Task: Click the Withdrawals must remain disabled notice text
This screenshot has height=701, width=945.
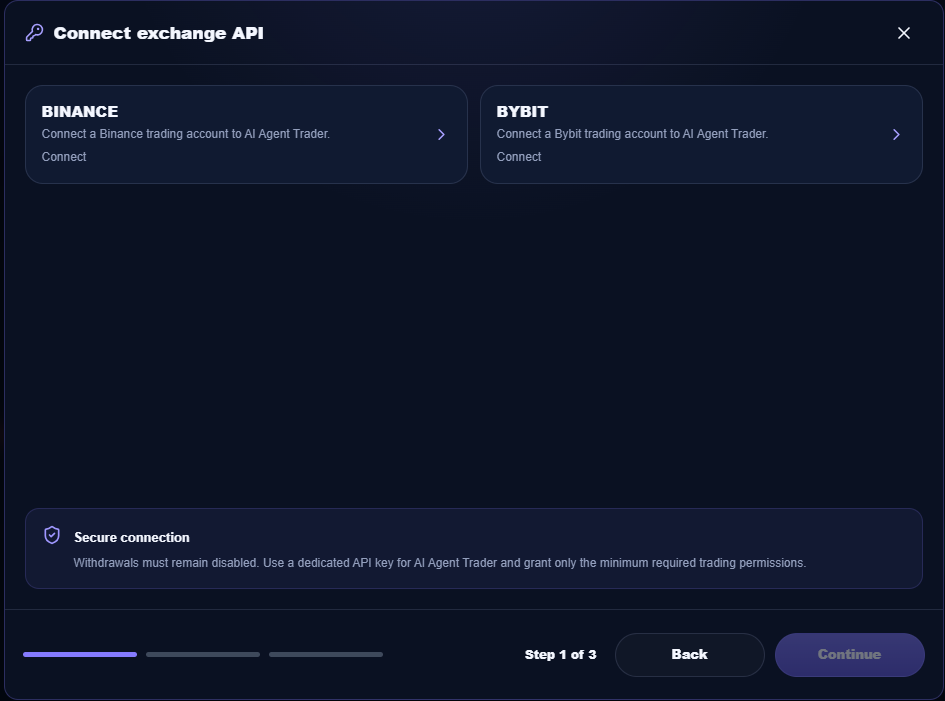Action: [439, 563]
